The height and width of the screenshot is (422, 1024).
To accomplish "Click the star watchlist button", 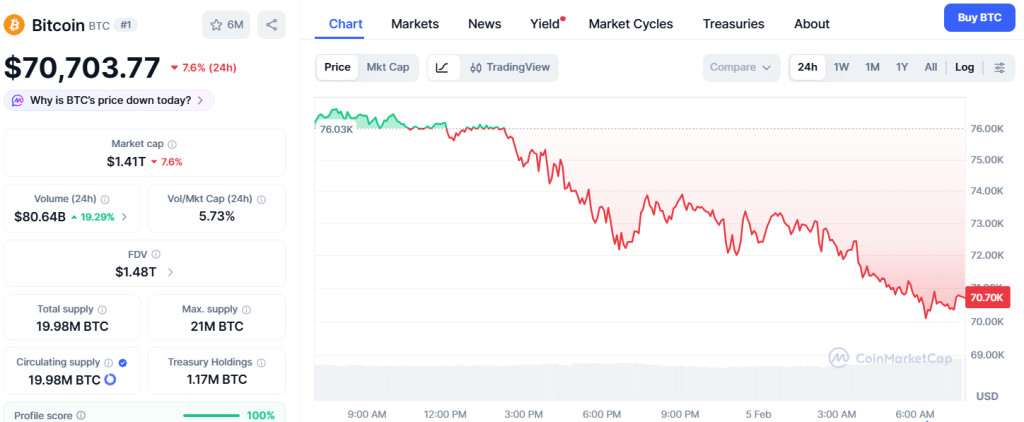I will [x=226, y=24].
